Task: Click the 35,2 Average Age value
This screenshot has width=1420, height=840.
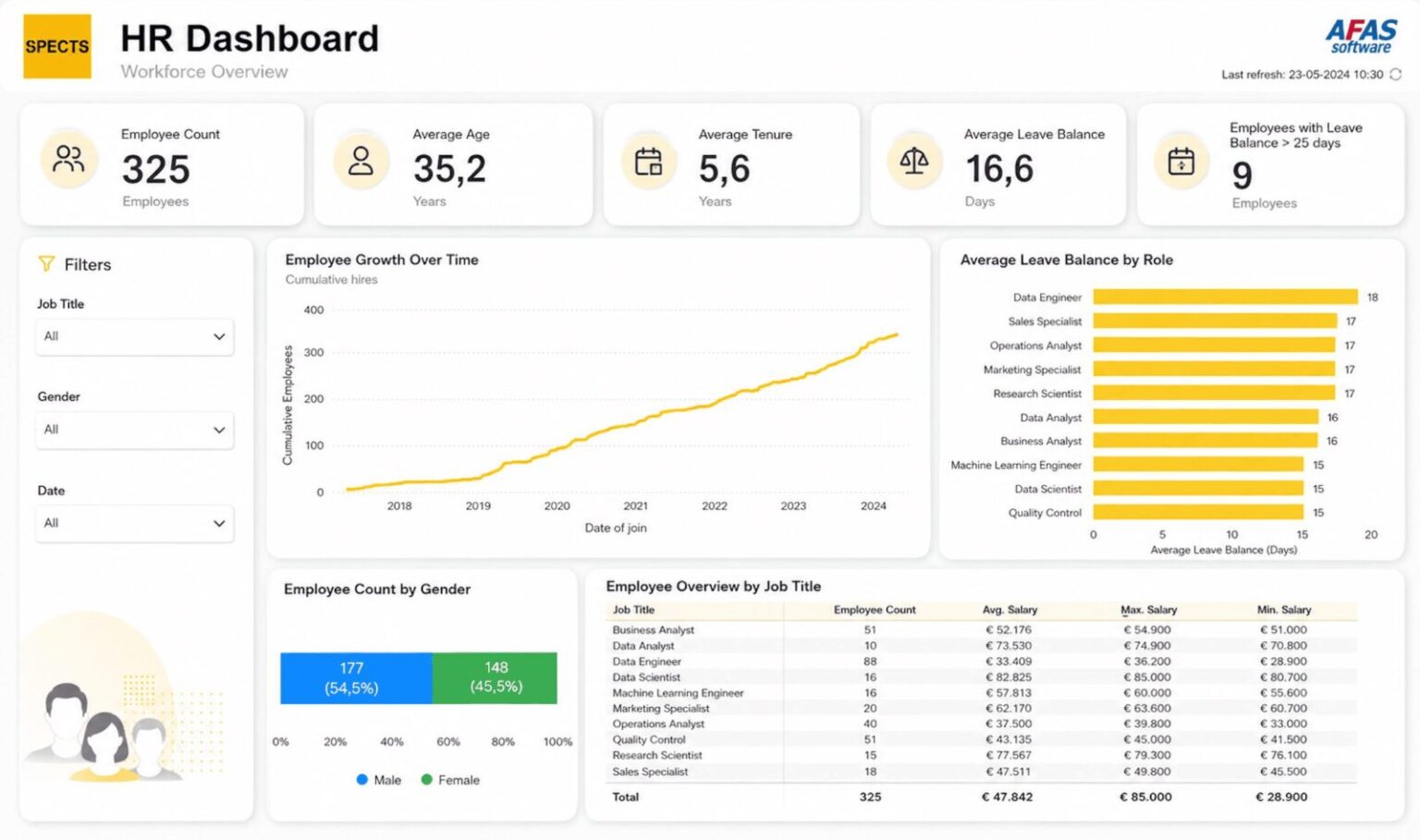Action: 449,169
